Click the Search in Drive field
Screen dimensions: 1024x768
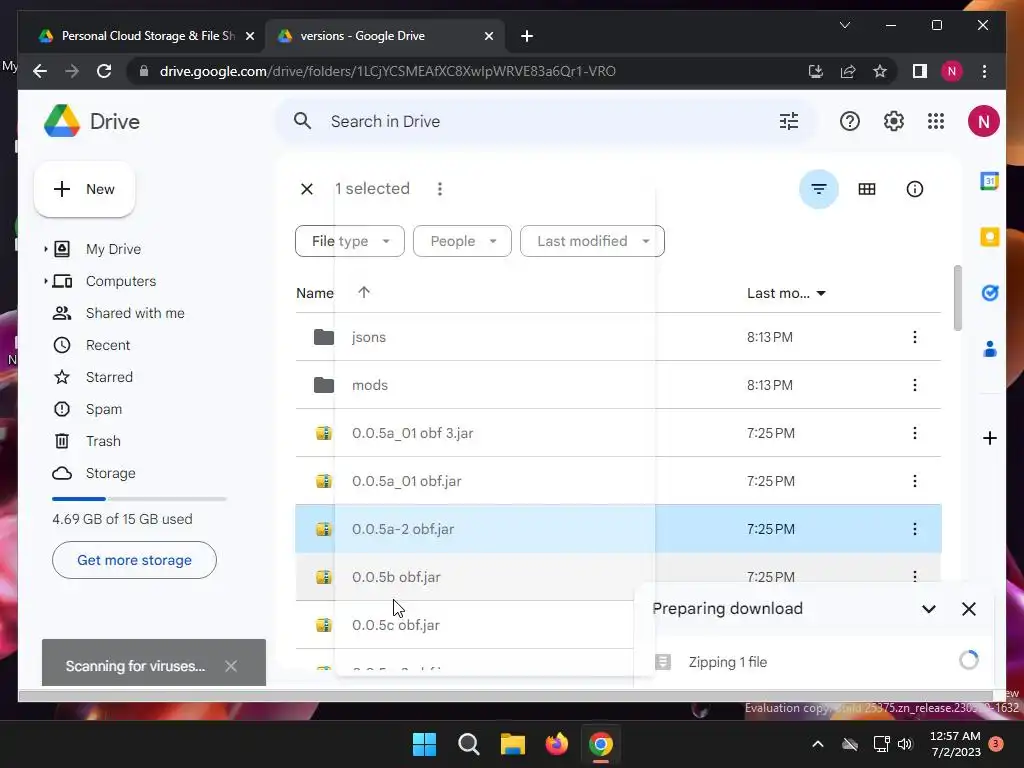point(545,121)
